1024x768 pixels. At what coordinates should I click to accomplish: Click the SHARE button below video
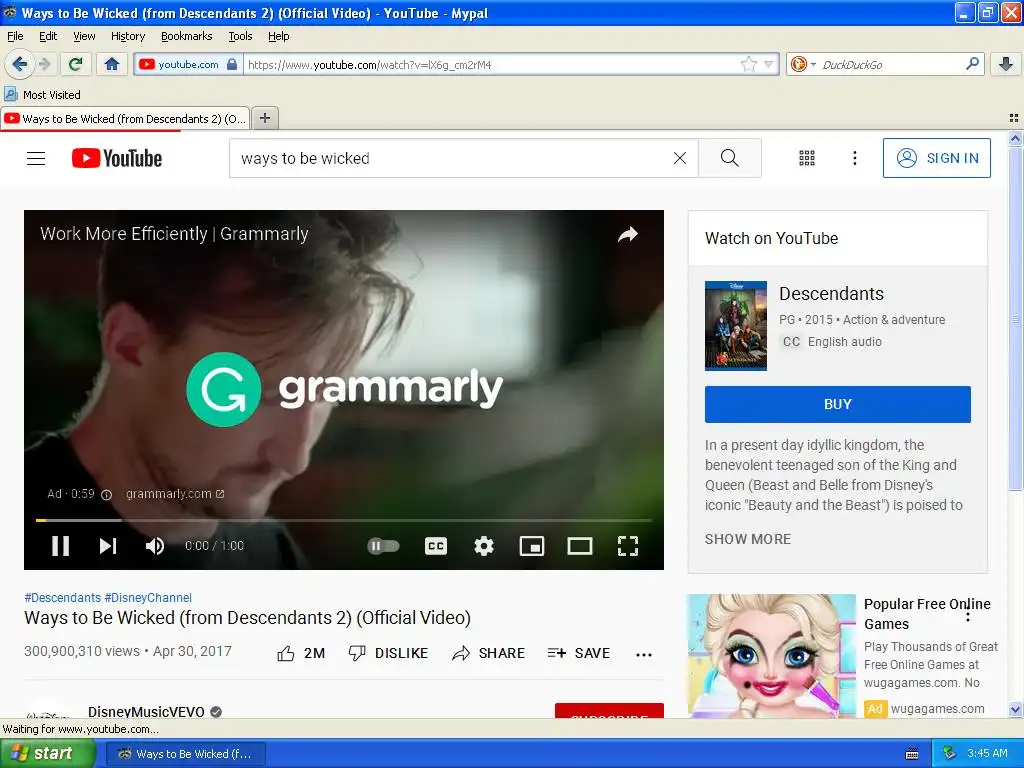click(x=488, y=653)
